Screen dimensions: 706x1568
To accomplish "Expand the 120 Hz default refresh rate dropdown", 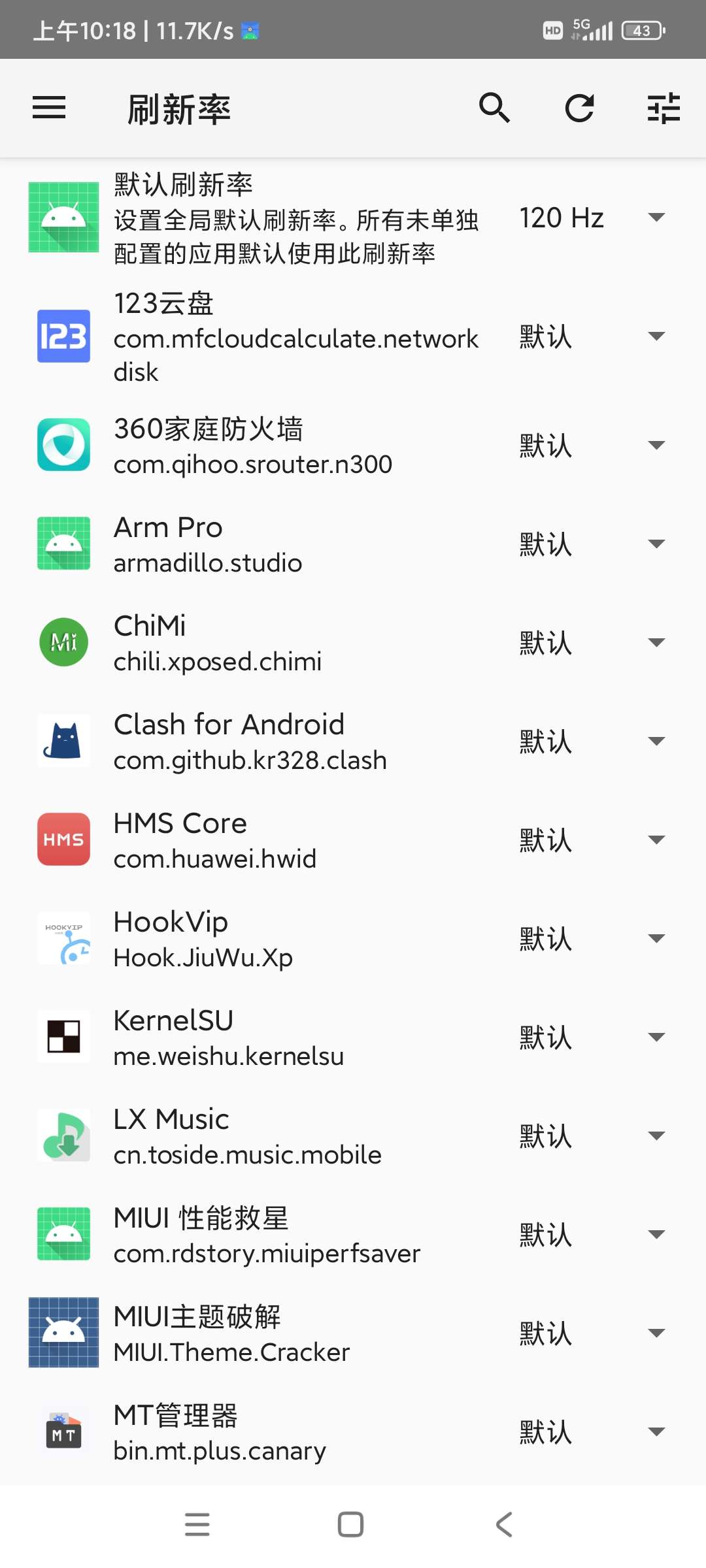I will coord(592,218).
